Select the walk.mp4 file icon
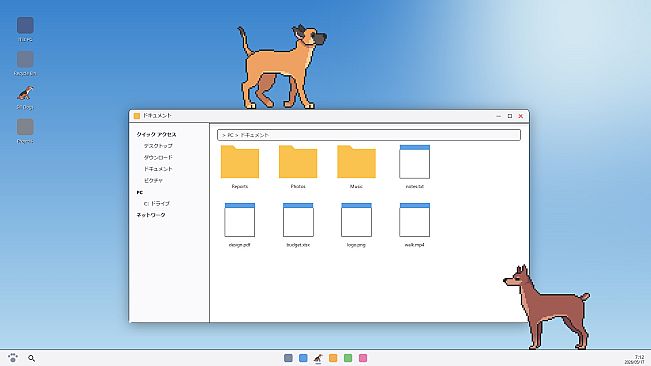Viewport: 651px width, 366px height. 414,220
